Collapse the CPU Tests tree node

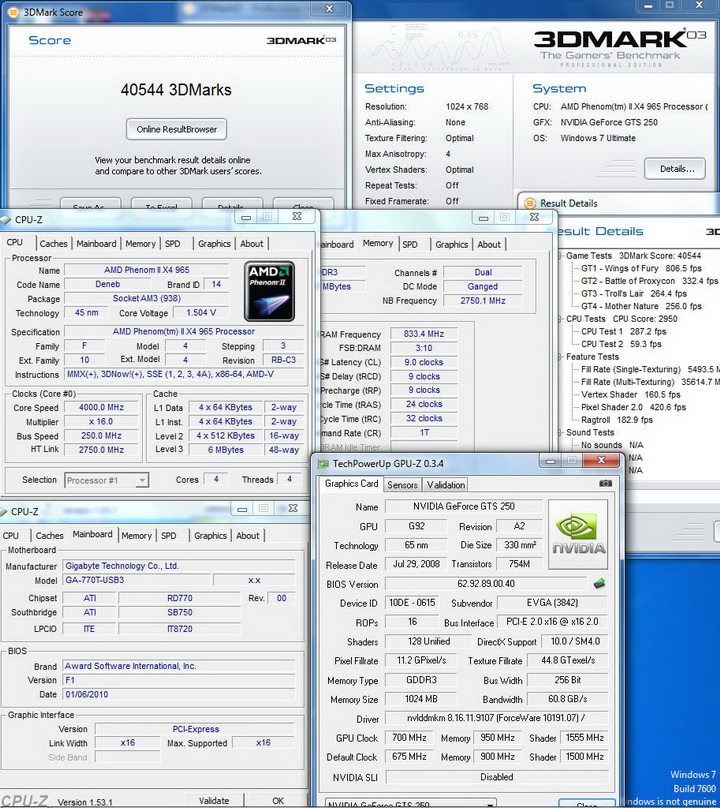pos(561,319)
